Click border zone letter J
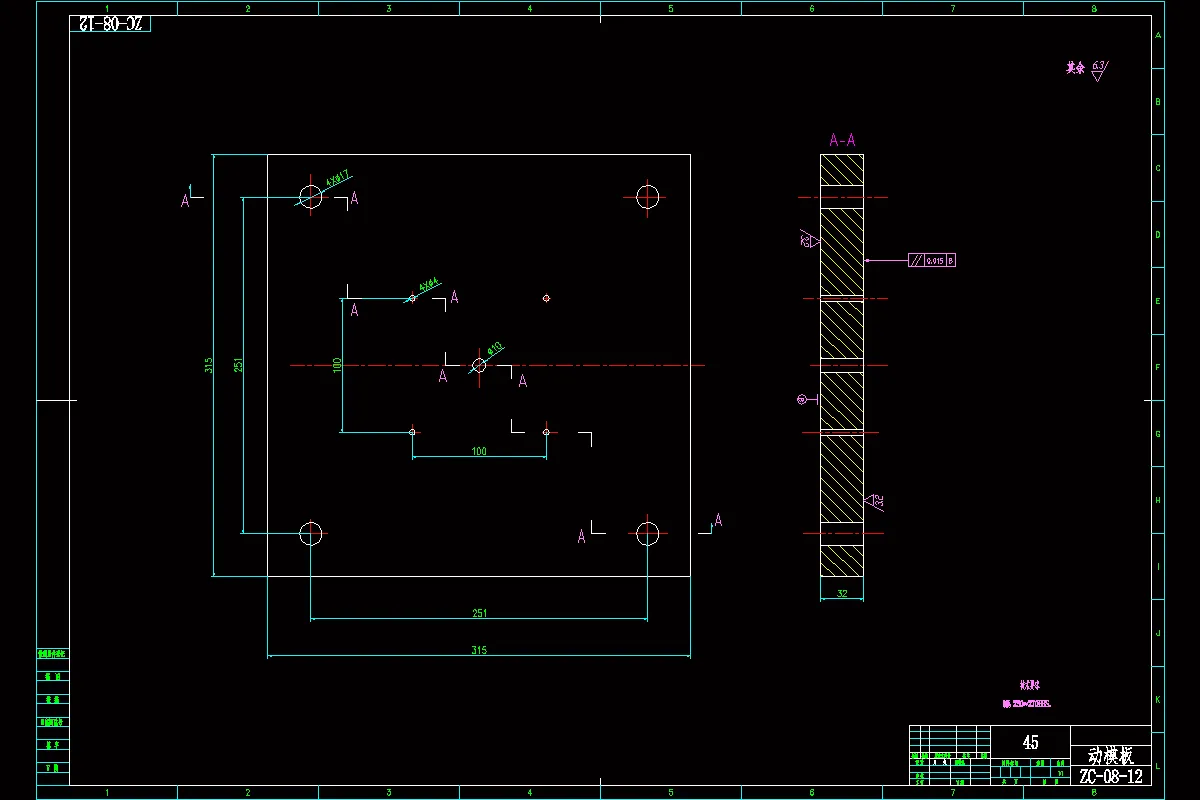Screen dimensions: 1200x800 click(1158, 633)
